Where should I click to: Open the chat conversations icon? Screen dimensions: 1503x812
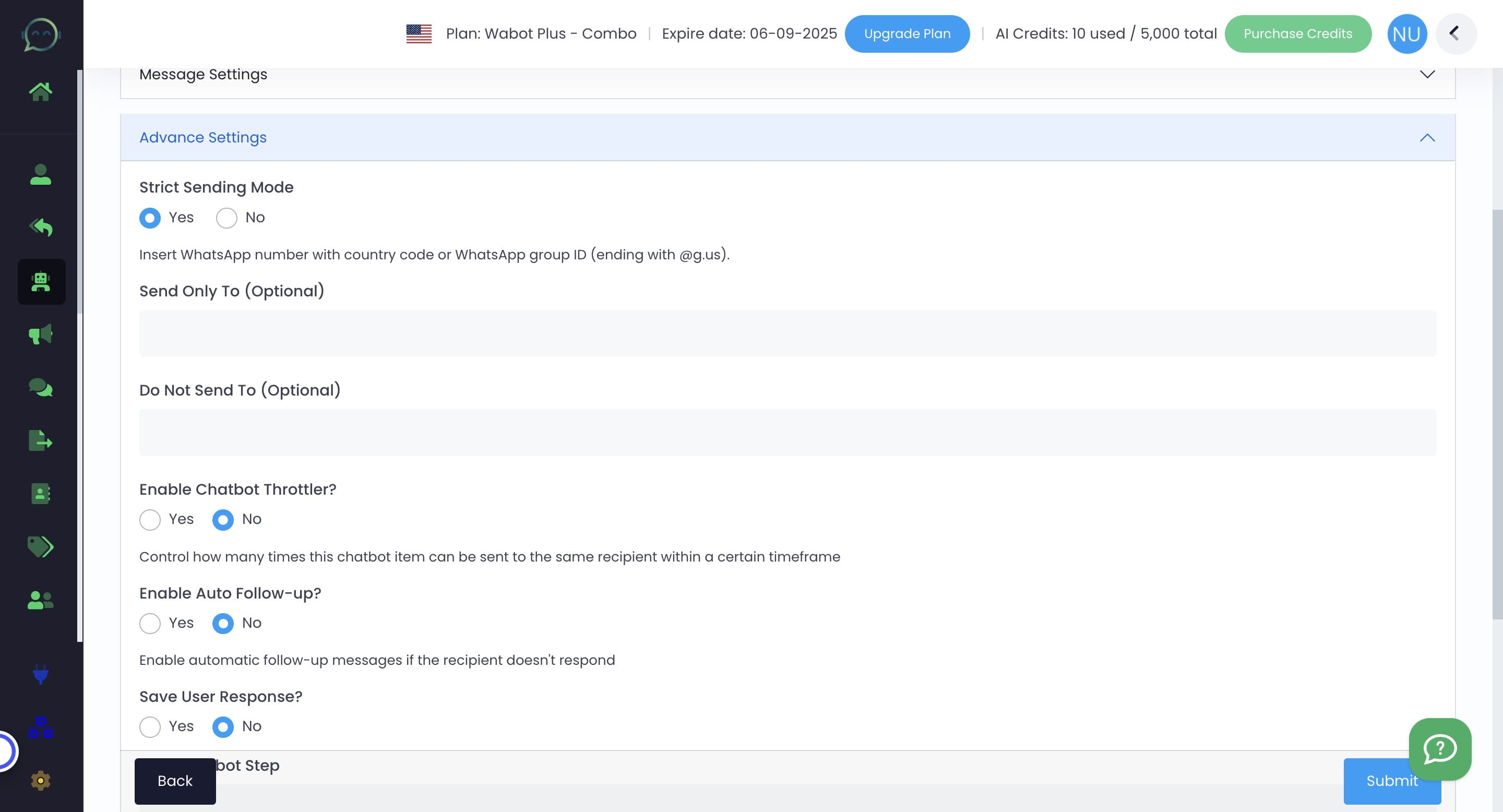click(41, 387)
